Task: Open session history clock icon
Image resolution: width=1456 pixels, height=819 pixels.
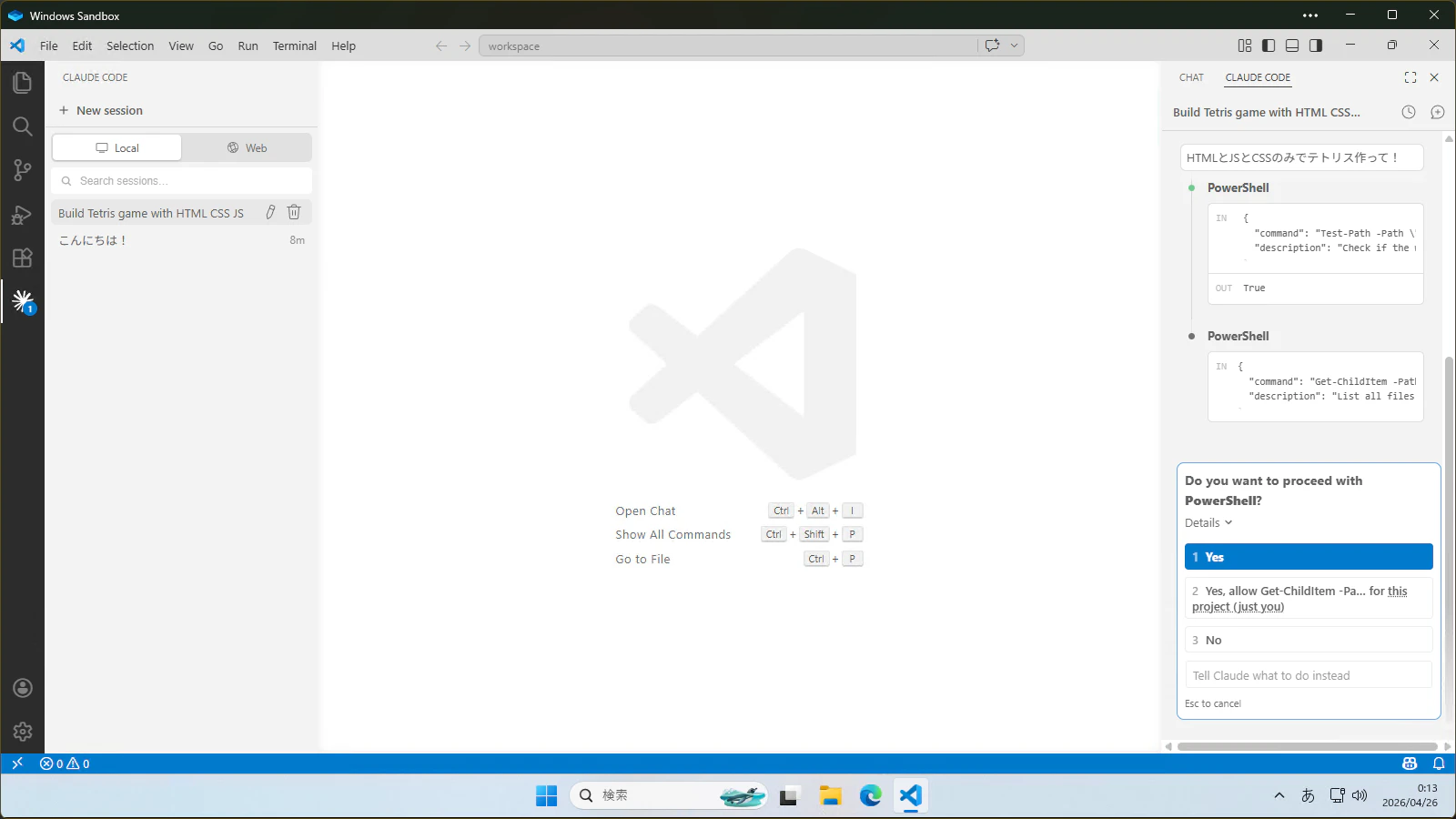Action: coord(1409,112)
